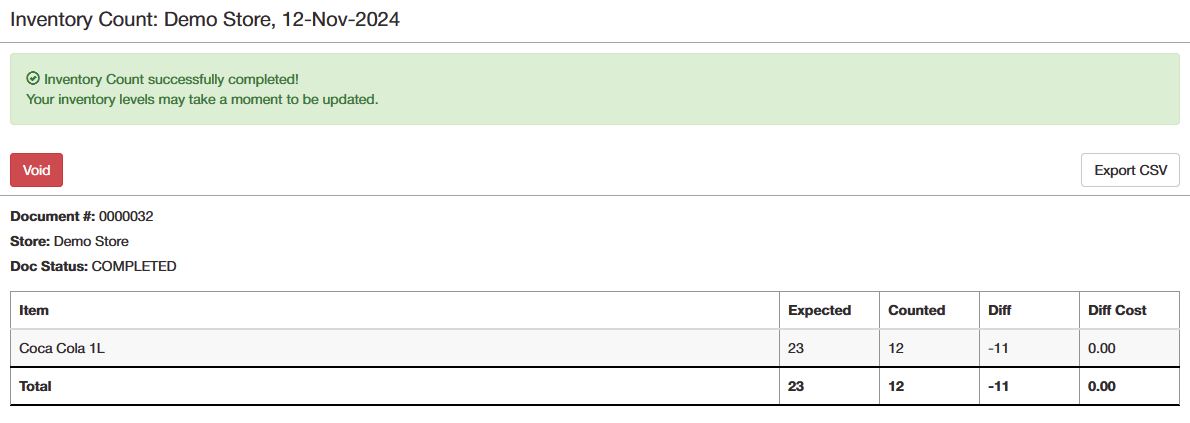Image resolution: width=1190 pixels, height=423 pixels.
Task: Click the Coca Cola diff value -11
Action: [x=997, y=349]
